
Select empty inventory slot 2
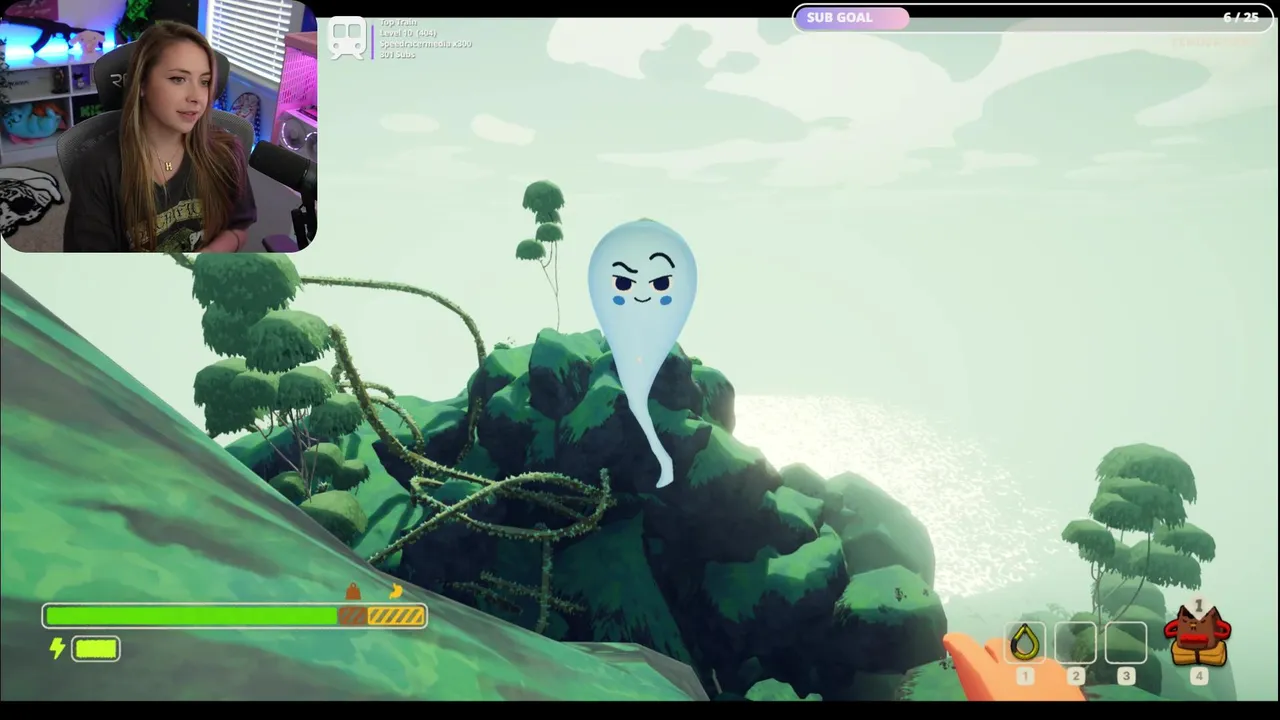pyautogui.click(x=1075, y=642)
